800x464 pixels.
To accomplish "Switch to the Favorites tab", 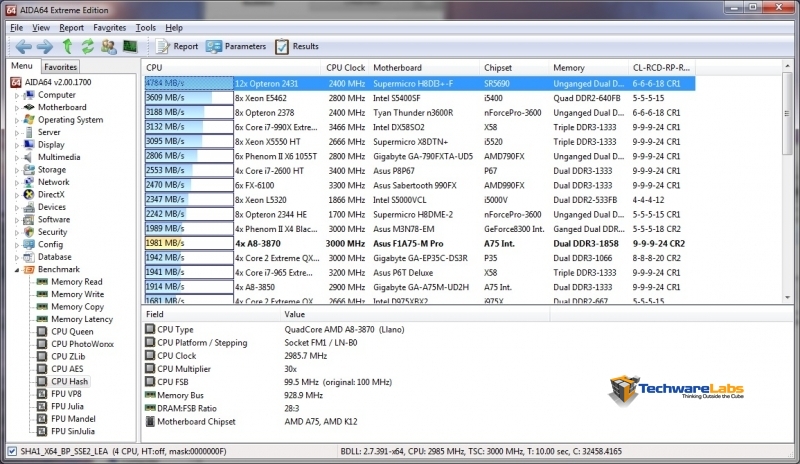I will pyautogui.click(x=60, y=67).
